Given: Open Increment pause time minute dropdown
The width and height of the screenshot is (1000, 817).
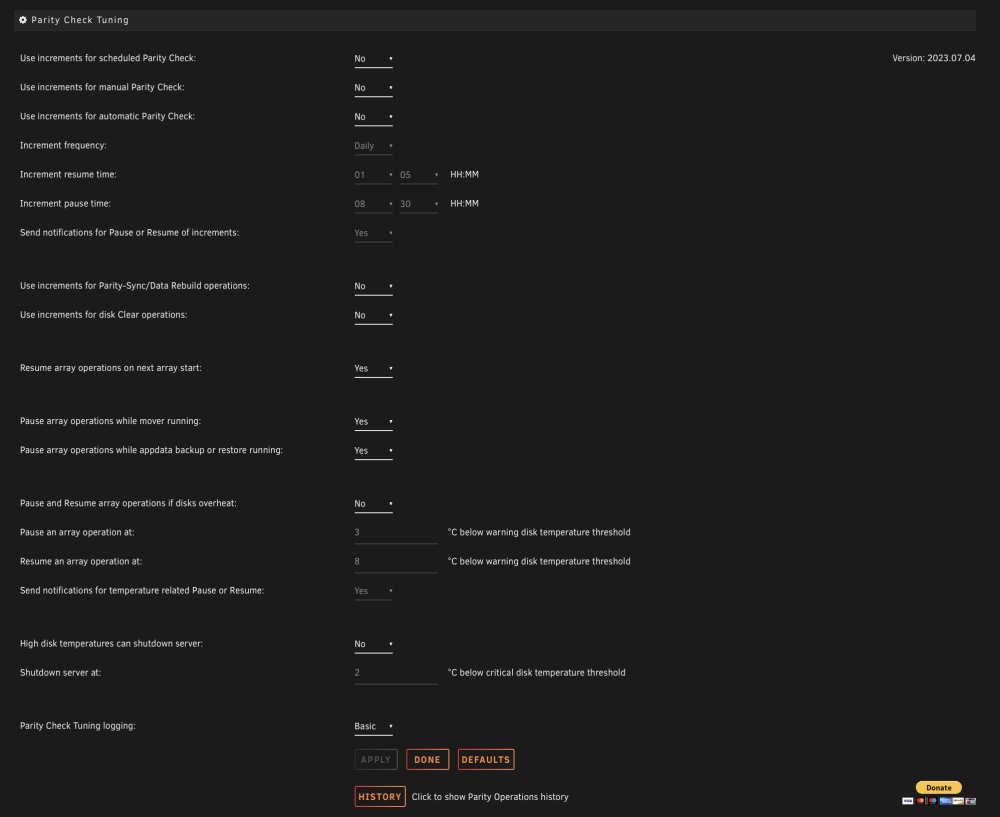Looking at the screenshot, I should (x=419, y=204).
